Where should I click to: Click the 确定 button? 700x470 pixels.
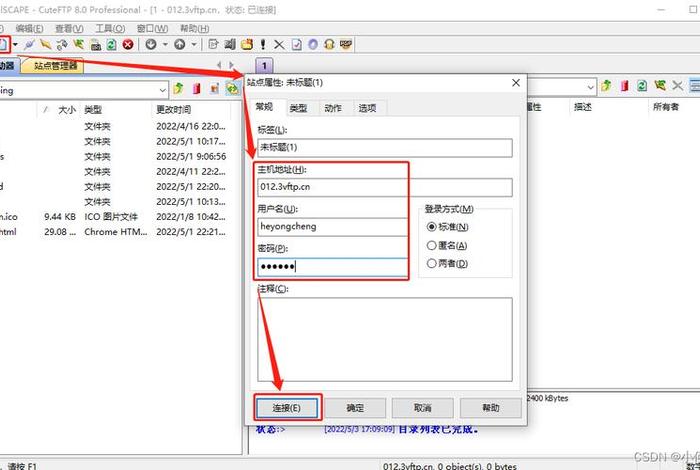coord(355,408)
